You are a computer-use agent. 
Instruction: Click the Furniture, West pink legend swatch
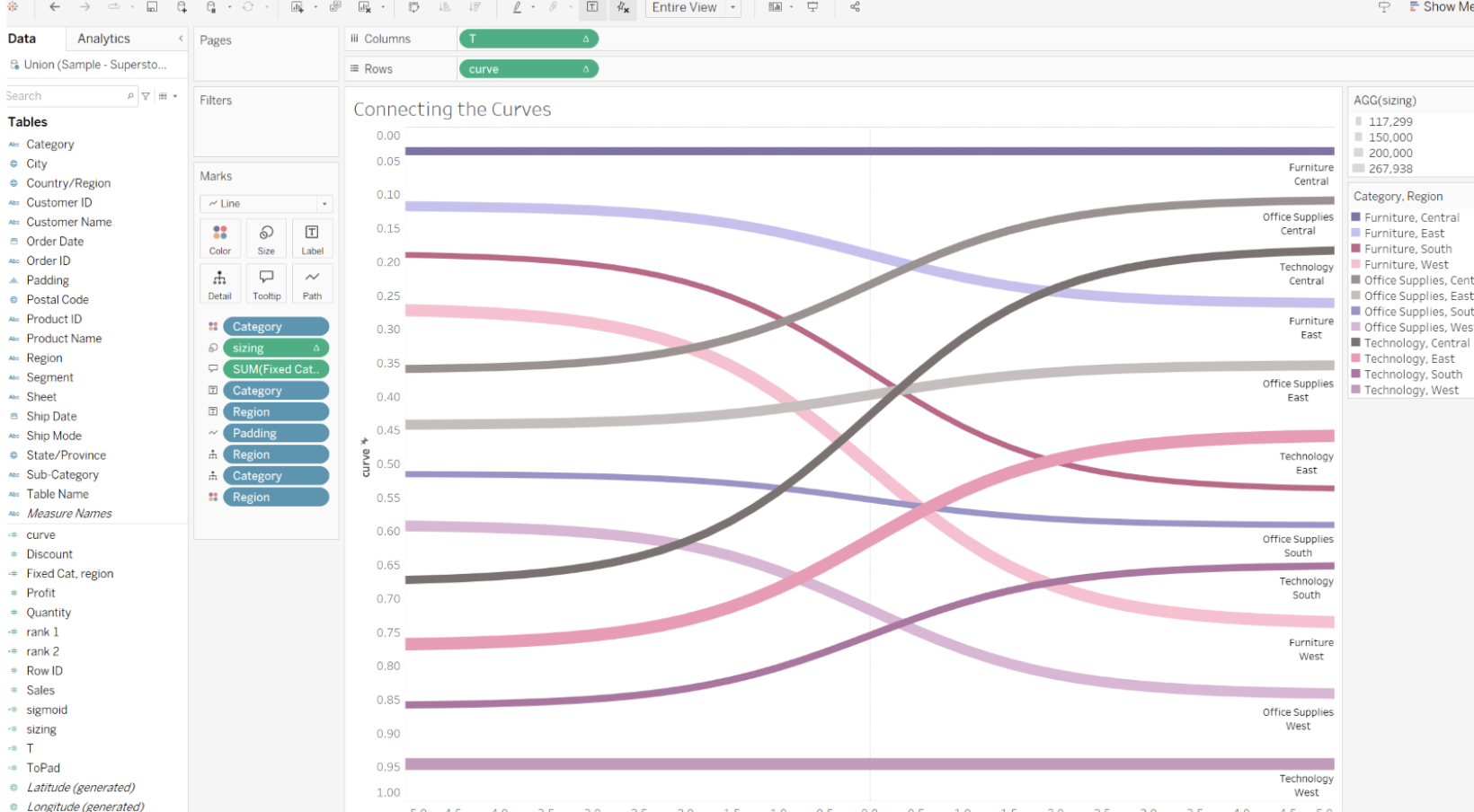point(1357,264)
